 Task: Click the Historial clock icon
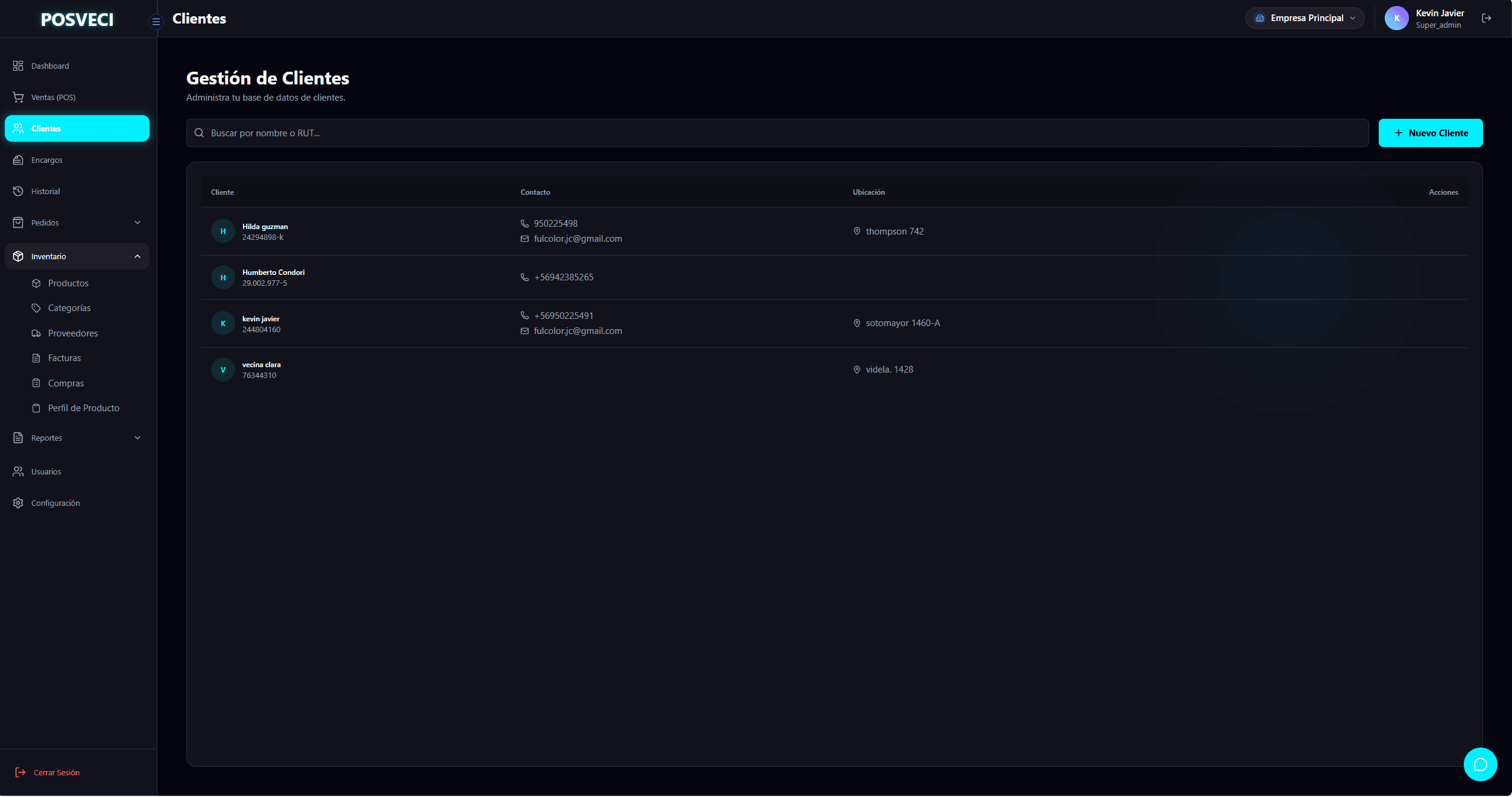click(18, 191)
